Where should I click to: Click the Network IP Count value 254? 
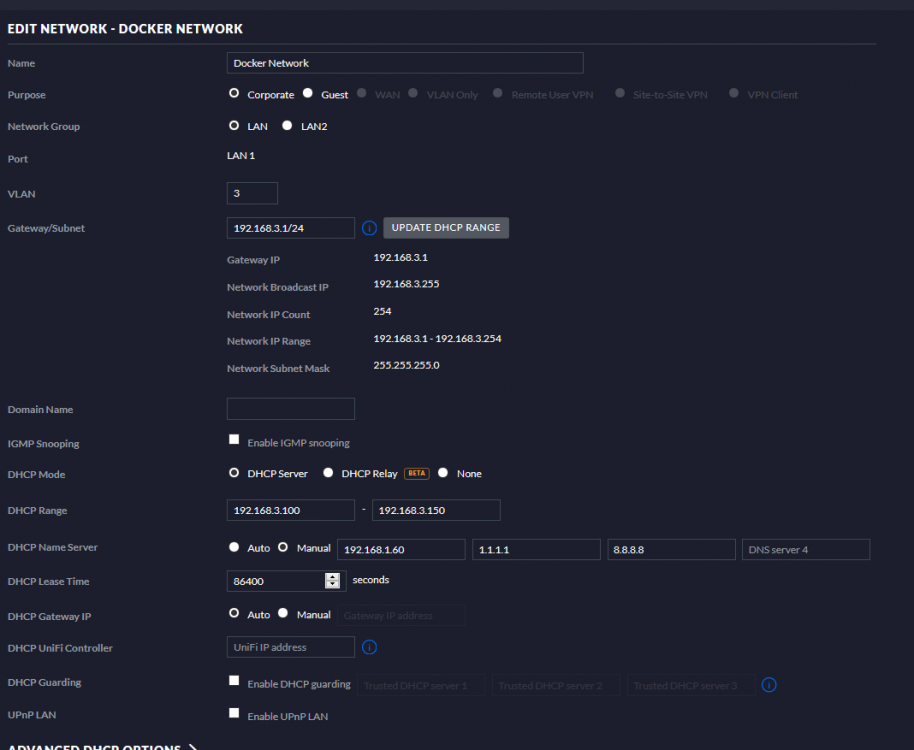(382, 311)
